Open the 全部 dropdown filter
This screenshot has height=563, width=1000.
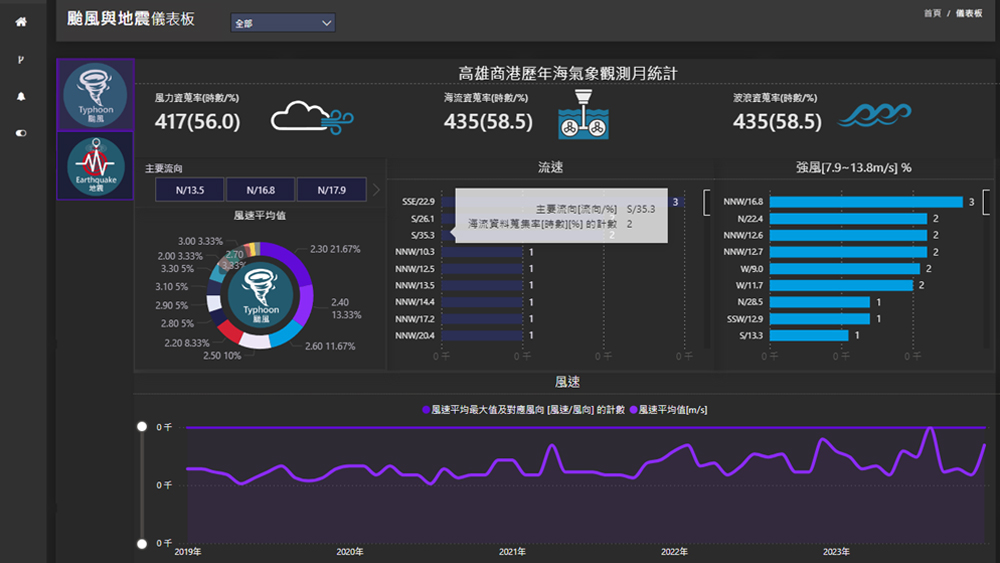[x=283, y=23]
